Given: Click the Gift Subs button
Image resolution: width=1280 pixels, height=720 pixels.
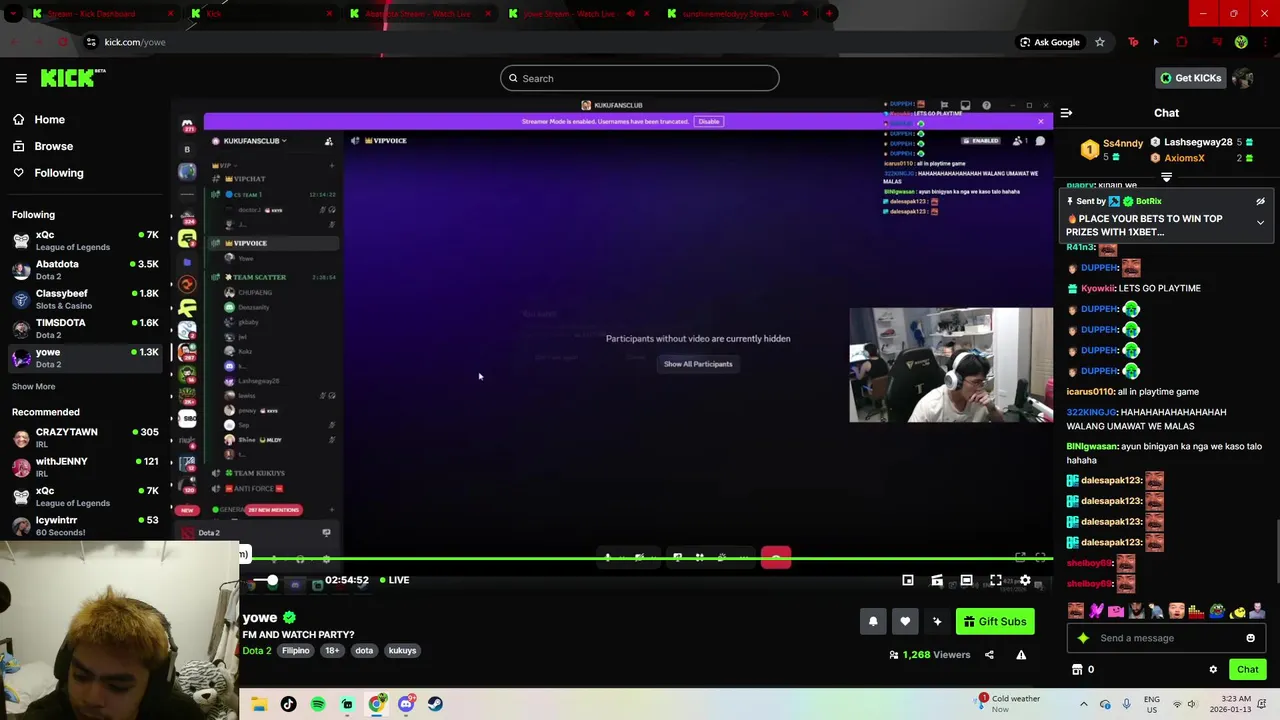Looking at the screenshot, I should pyautogui.click(x=994, y=622).
